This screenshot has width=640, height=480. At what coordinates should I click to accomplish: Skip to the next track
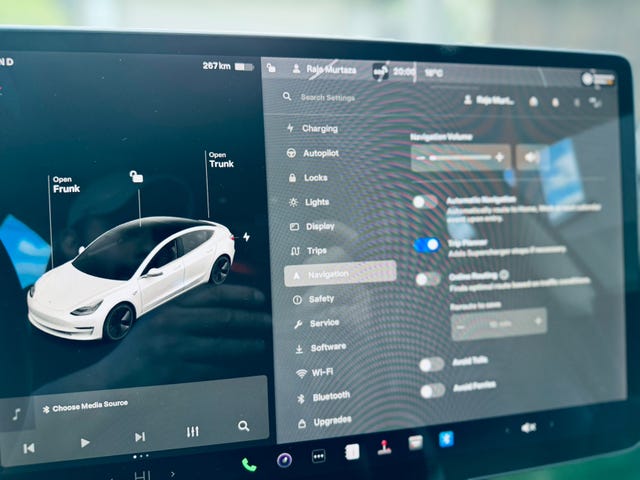[x=140, y=437]
